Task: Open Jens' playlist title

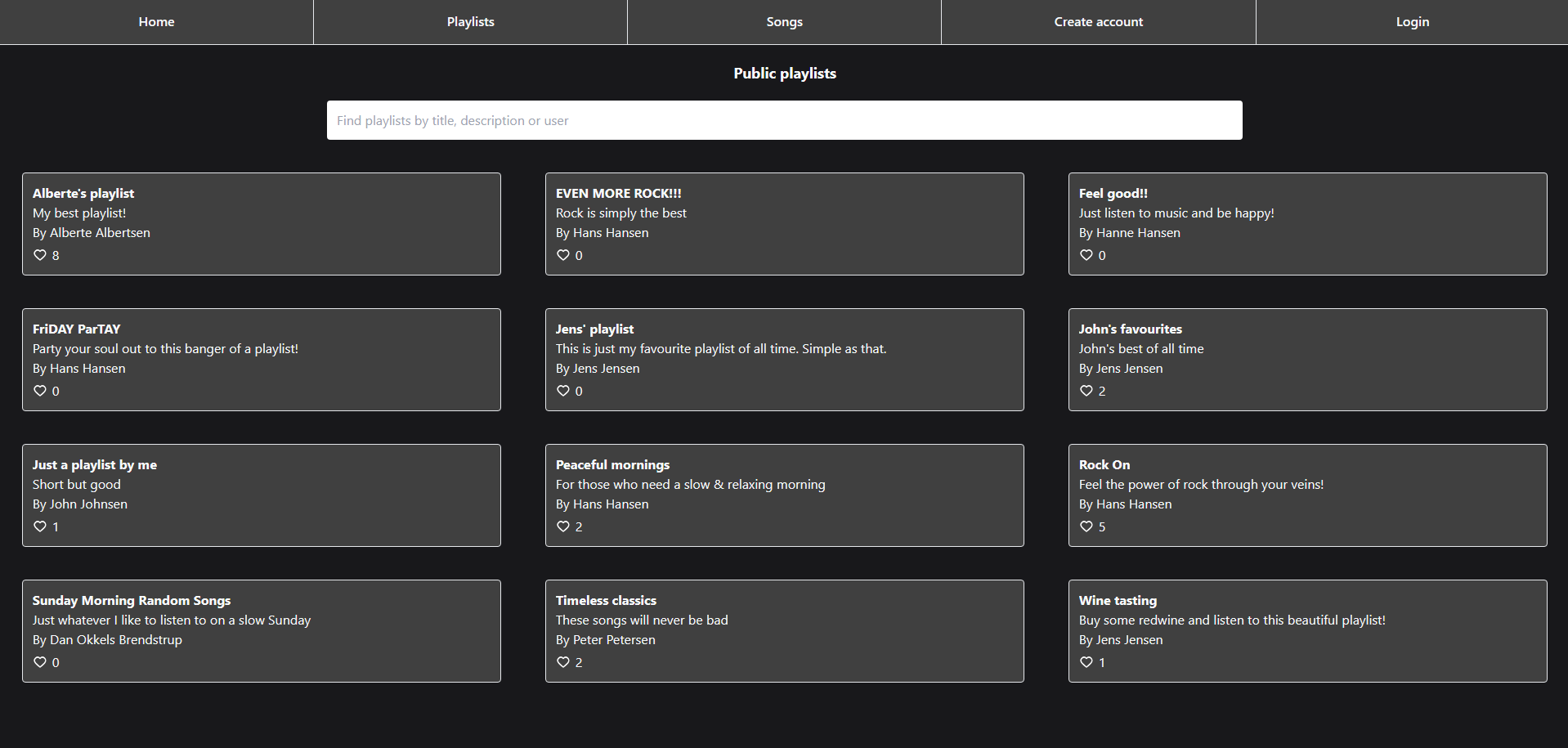Action: (594, 329)
